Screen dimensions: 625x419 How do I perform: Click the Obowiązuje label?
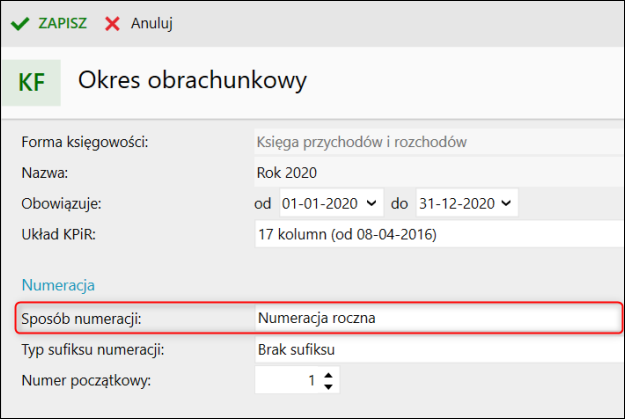click(x=61, y=204)
